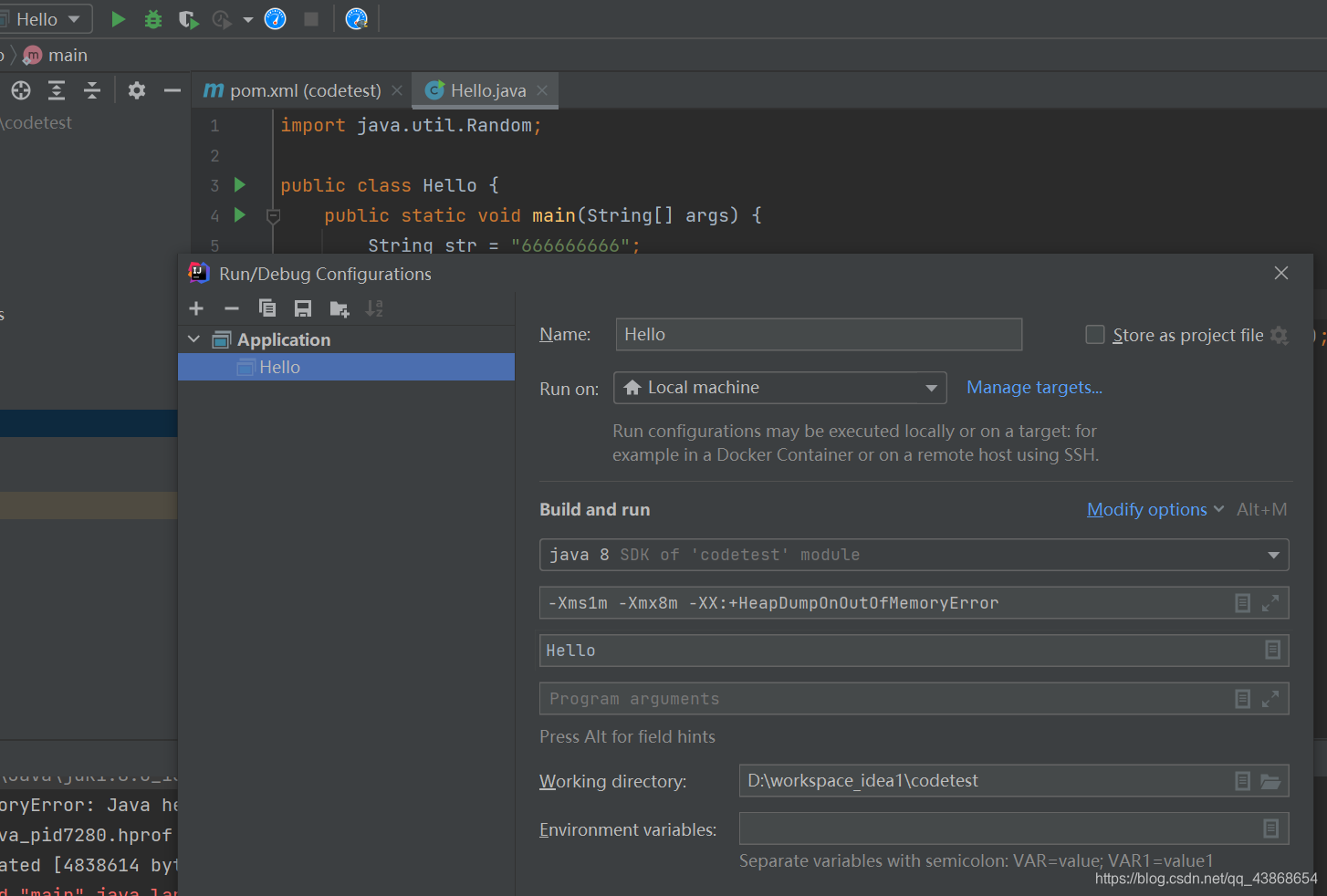The image size is (1327, 896).
Task: Insert macros in VM options field icon
Action: point(1242,603)
